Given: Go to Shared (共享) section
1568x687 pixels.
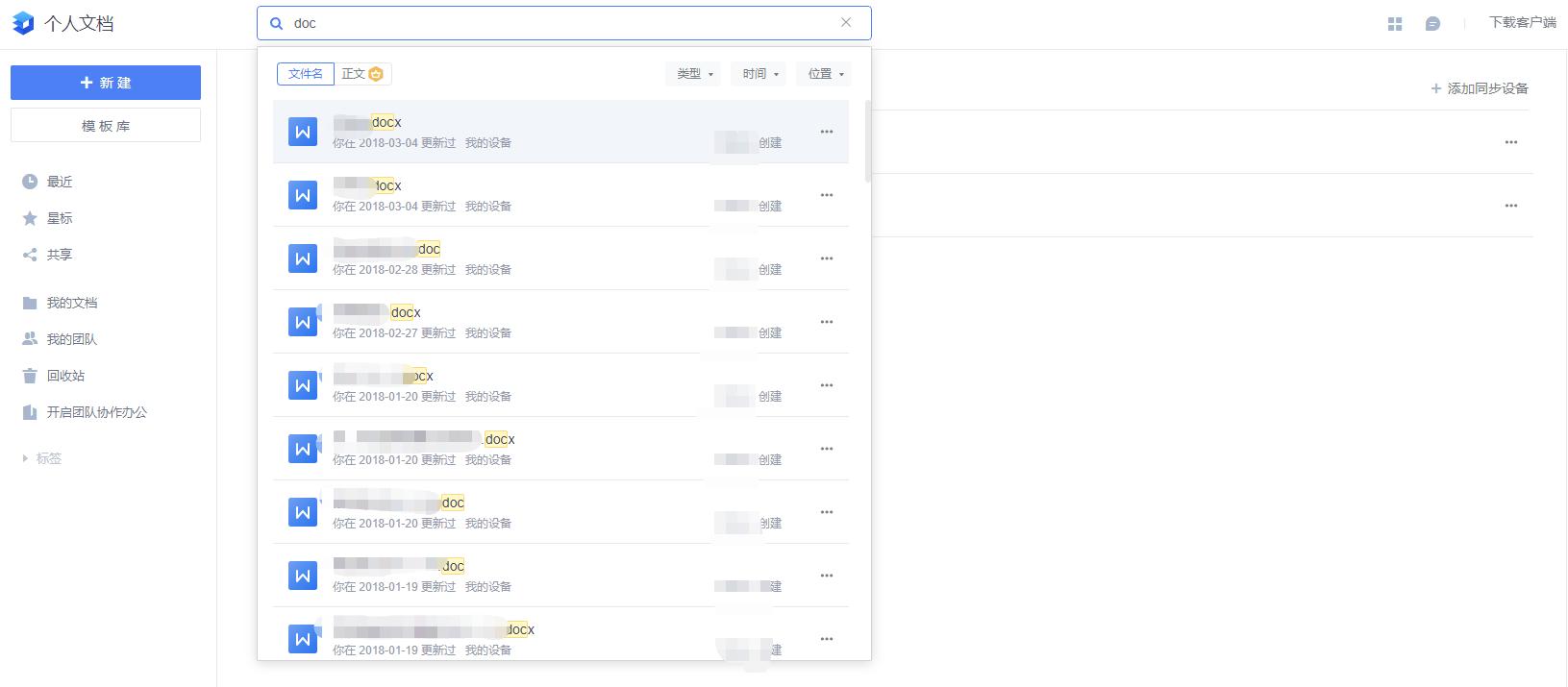Looking at the screenshot, I should coord(60,255).
